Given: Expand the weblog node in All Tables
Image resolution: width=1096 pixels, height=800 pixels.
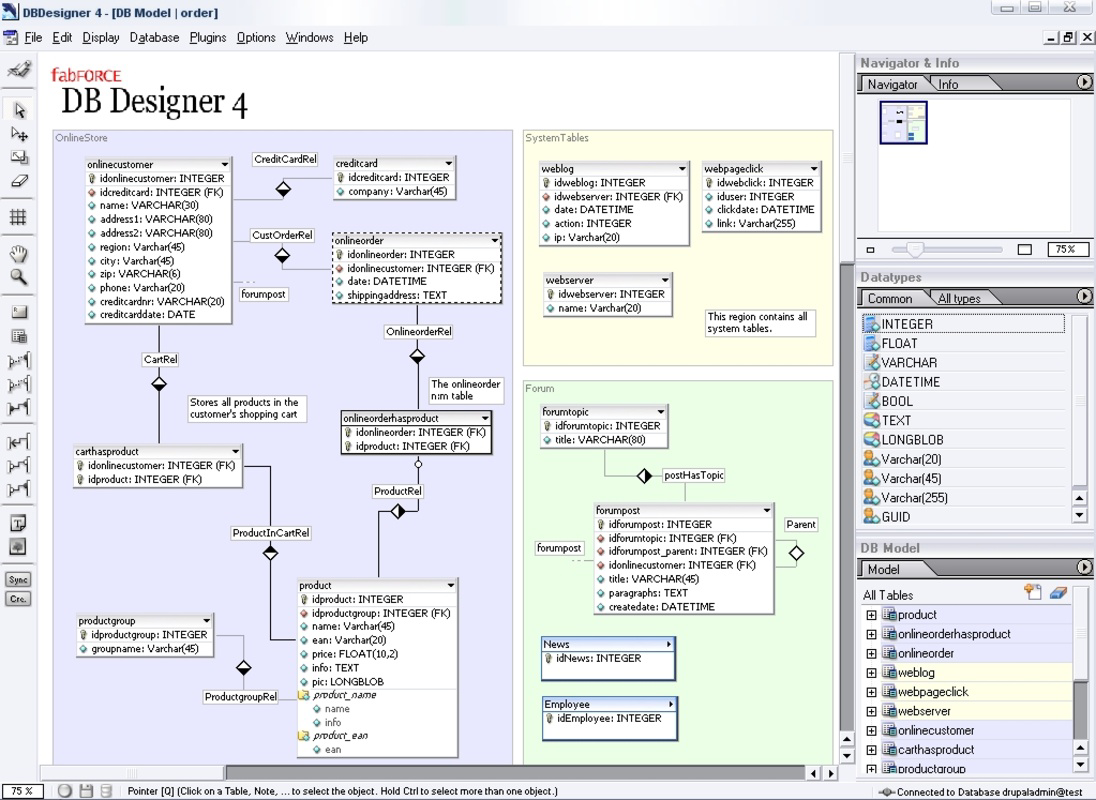Looking at the screenshot, I should (871, 673).
